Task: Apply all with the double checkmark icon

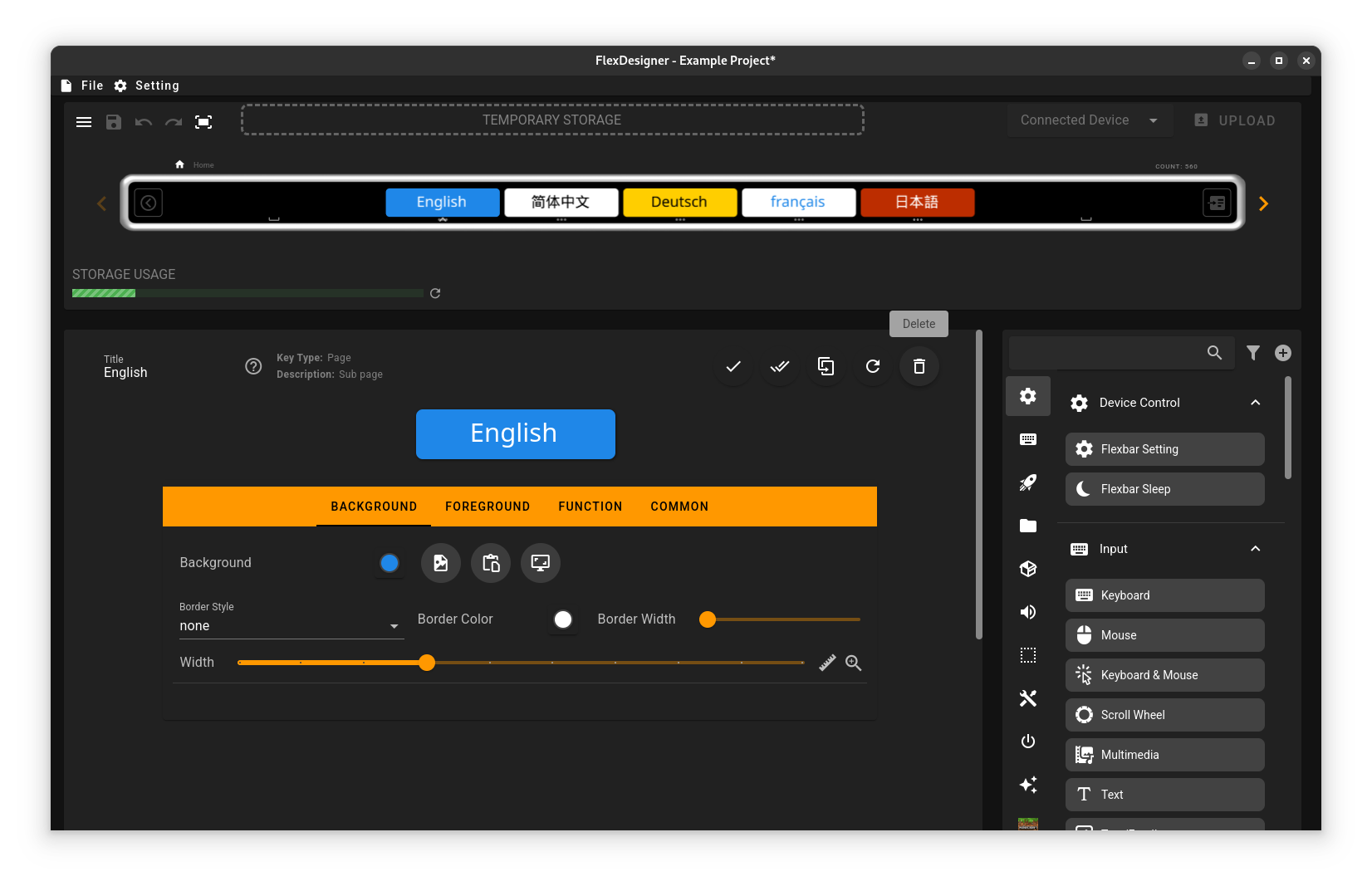Action: click(779, 366)
